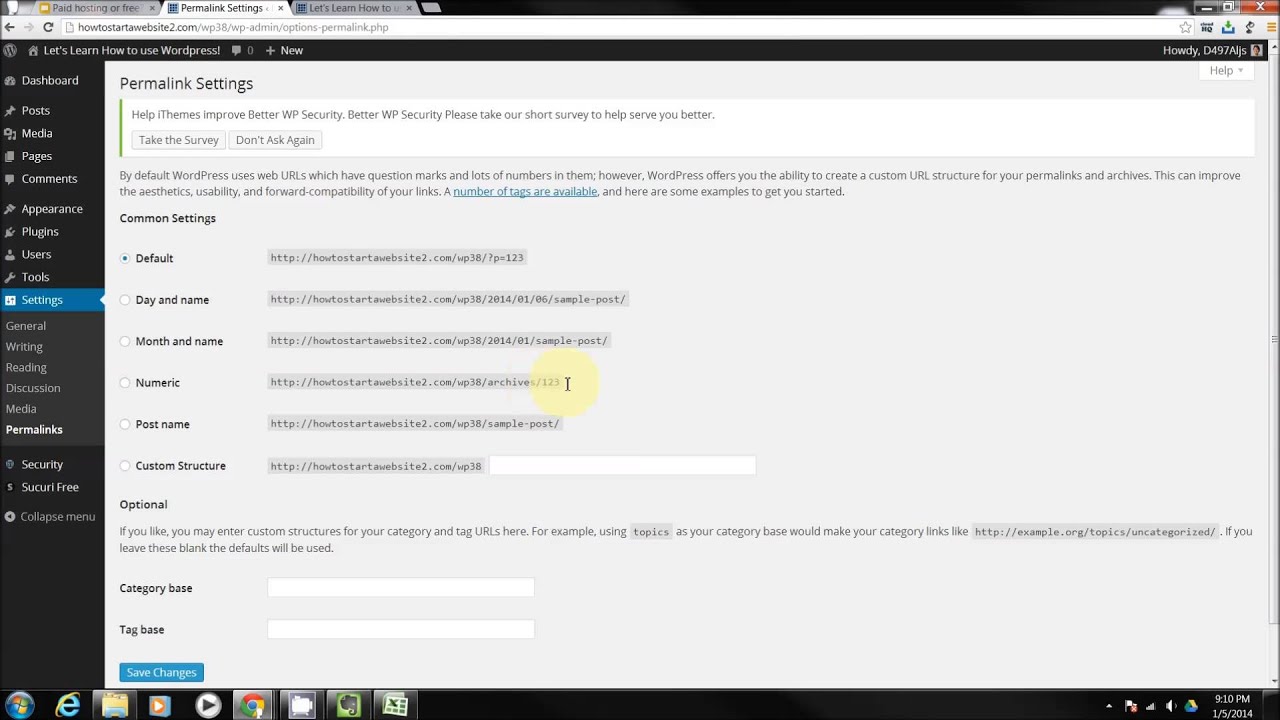This screenshot has height=720, width=1280.
Task: Open comments bubble in admin bar
Action: click(x=241, y=50)
